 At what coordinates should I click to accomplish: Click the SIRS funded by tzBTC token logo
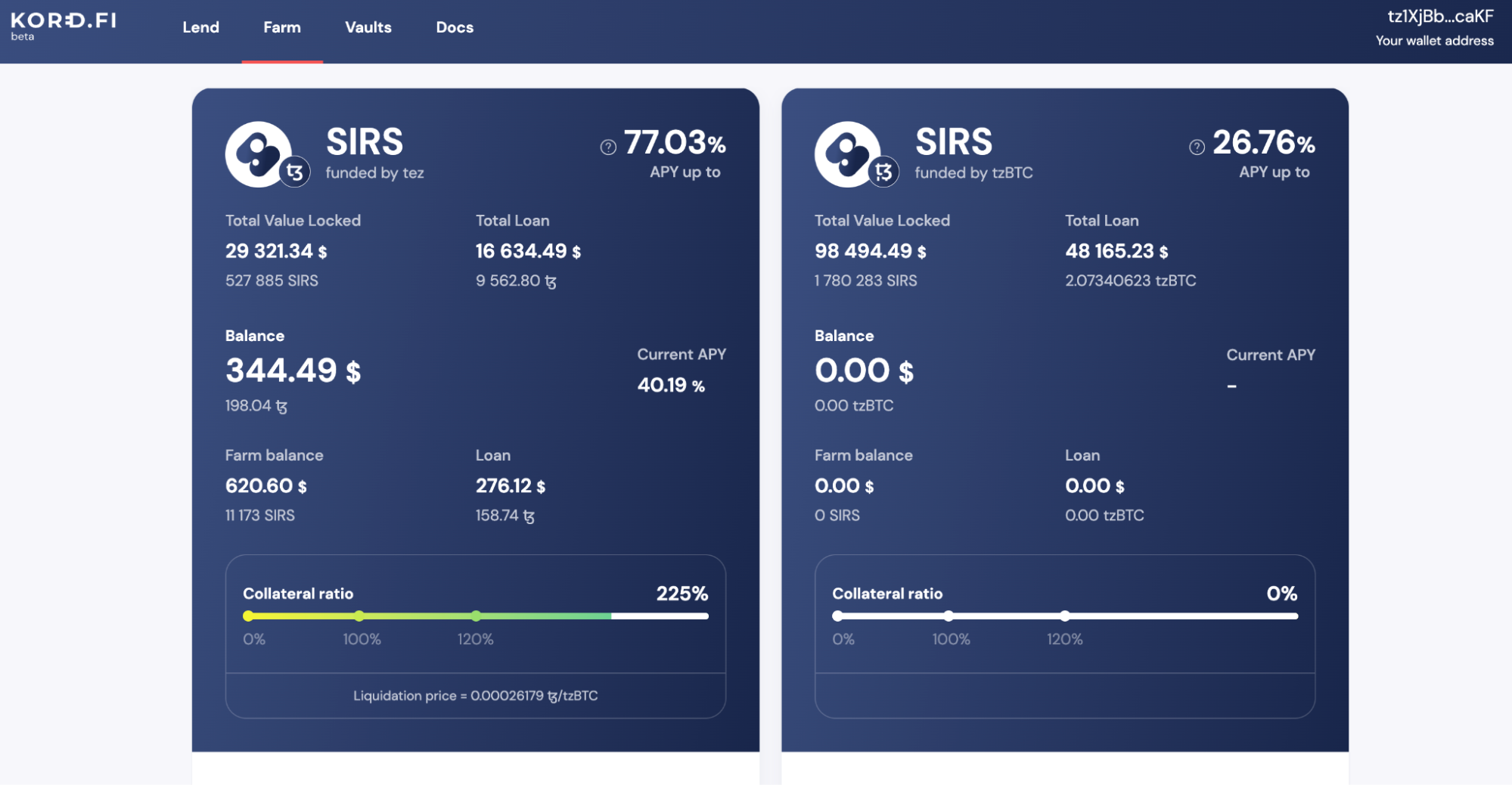pos(847,154)
